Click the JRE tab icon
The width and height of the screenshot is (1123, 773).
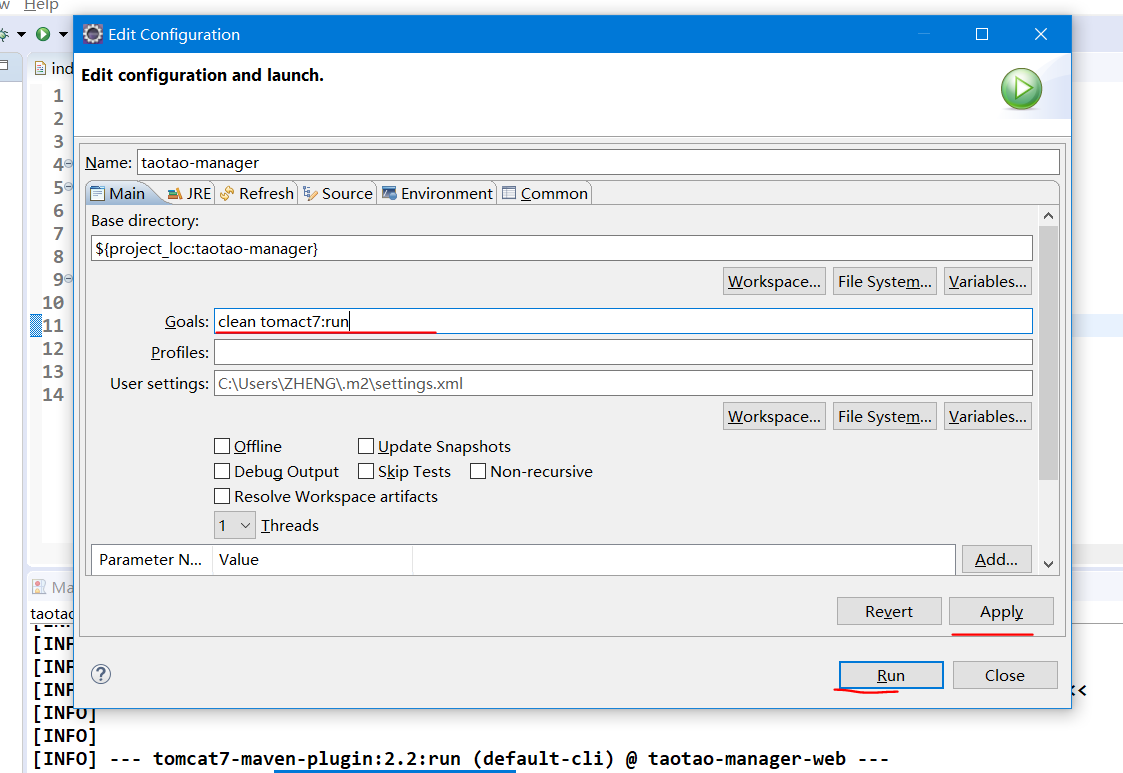click(x=174, y=193)
